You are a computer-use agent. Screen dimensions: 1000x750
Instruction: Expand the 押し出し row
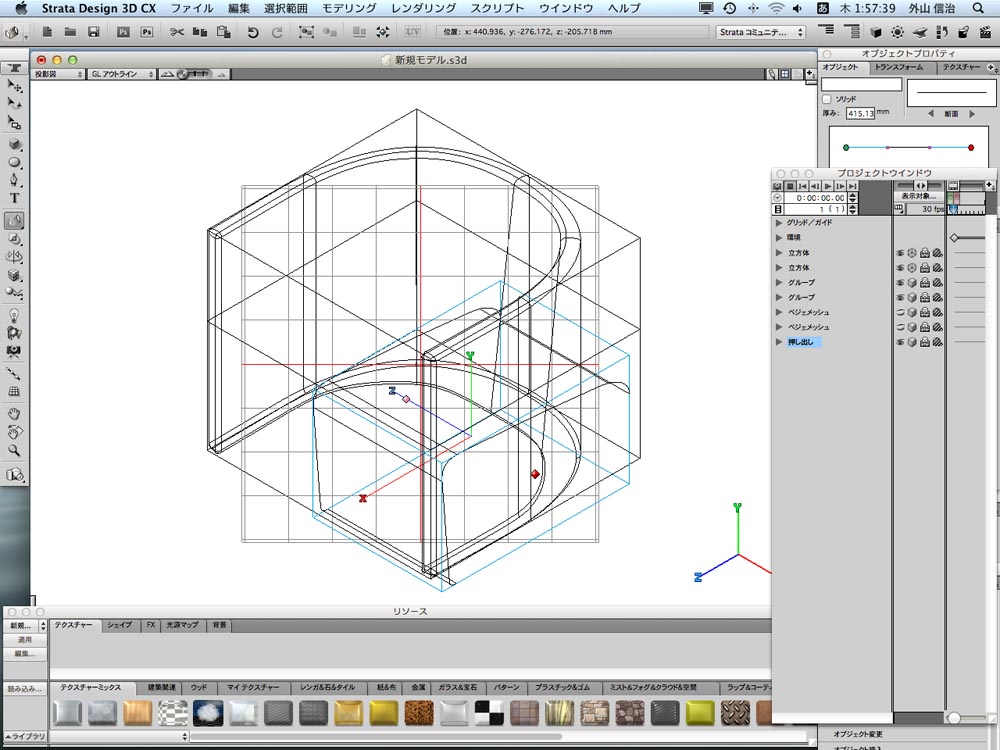coord(779,342)
